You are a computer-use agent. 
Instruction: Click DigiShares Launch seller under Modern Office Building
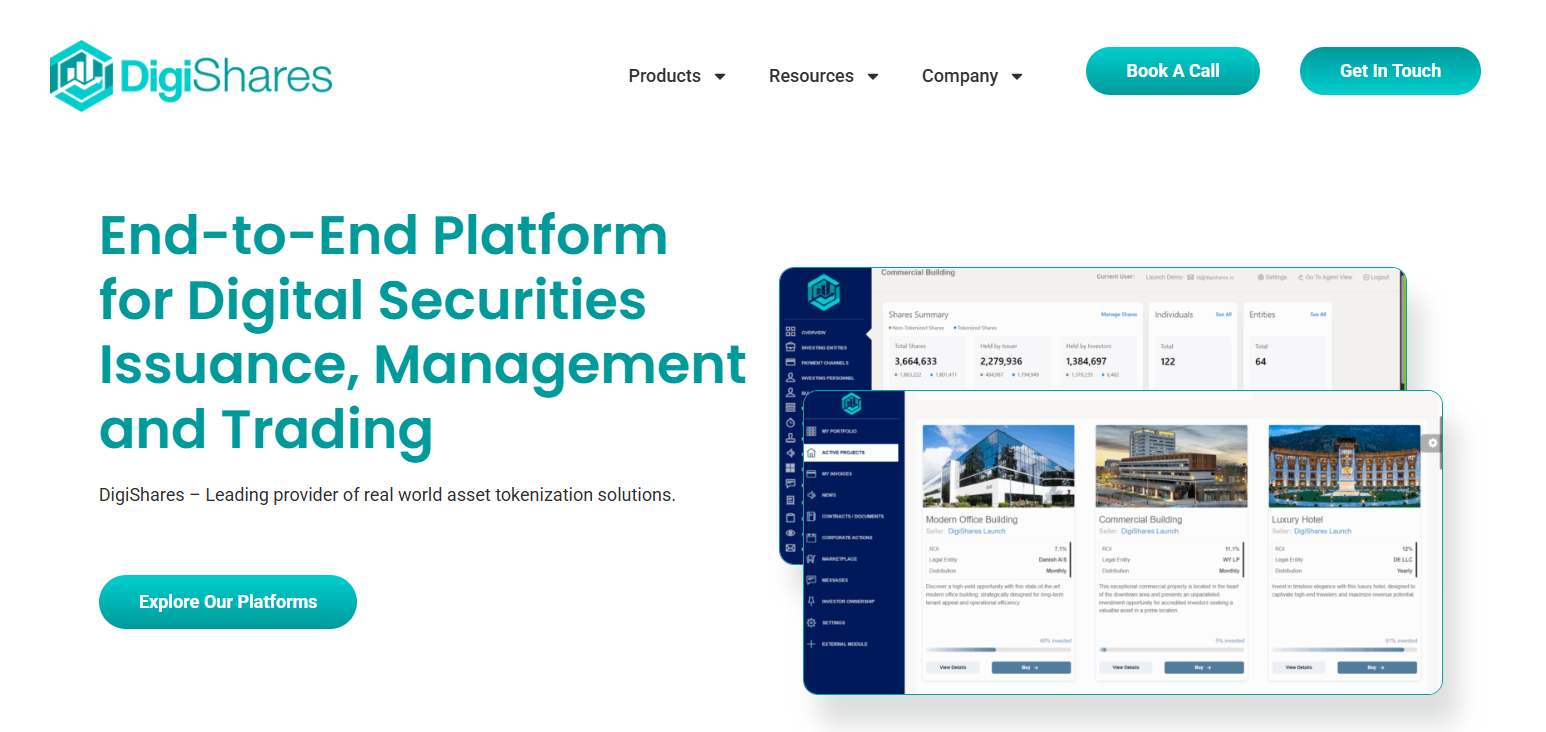[x=977, y=531]
